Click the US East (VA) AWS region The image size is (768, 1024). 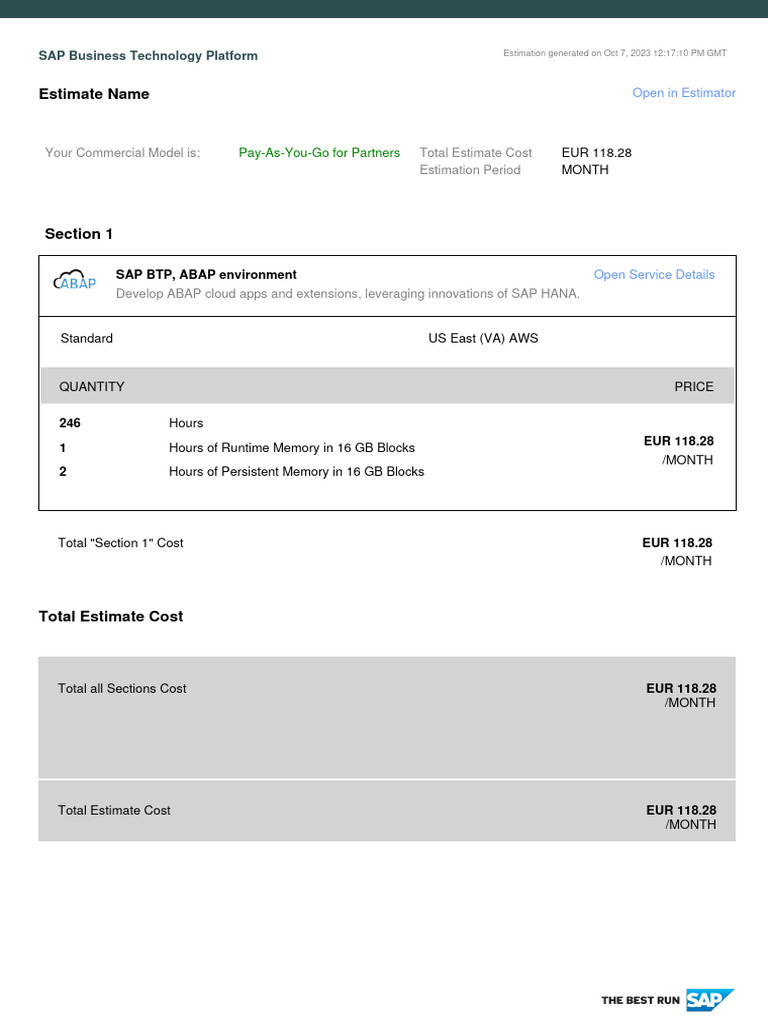tap(483, 339)
